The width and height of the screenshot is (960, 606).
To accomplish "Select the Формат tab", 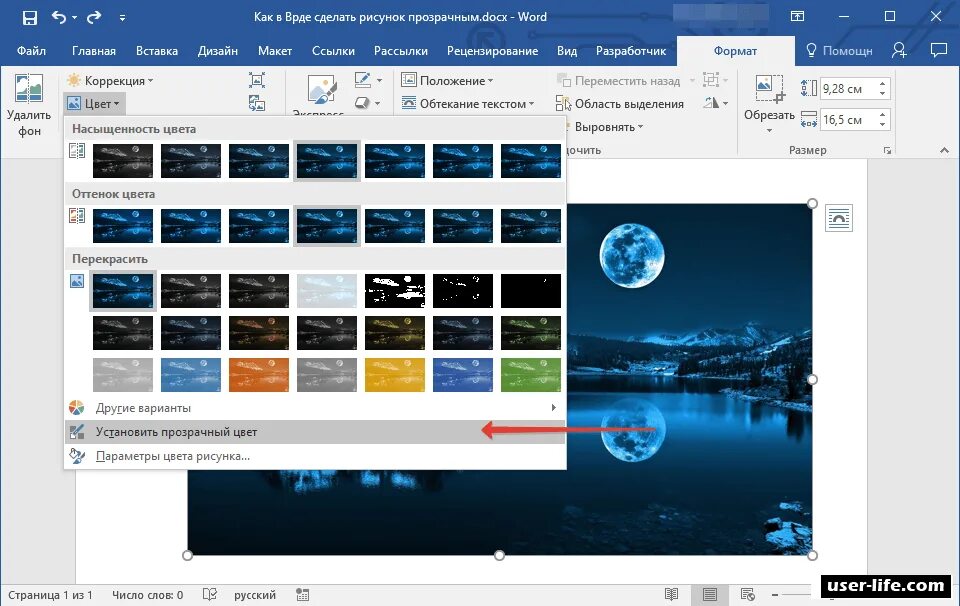I will 735,51.
